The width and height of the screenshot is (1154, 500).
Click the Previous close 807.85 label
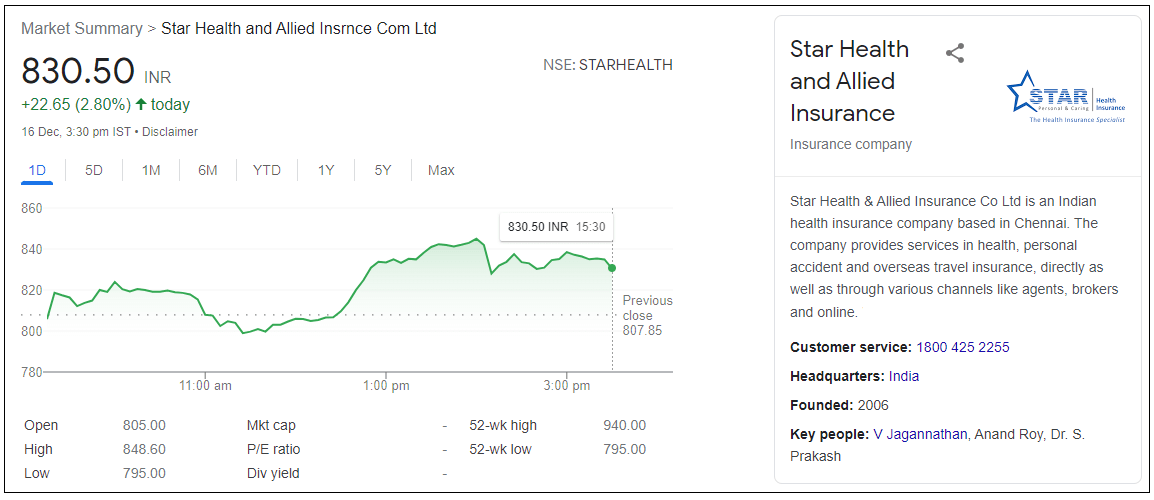tap(647, 316)
